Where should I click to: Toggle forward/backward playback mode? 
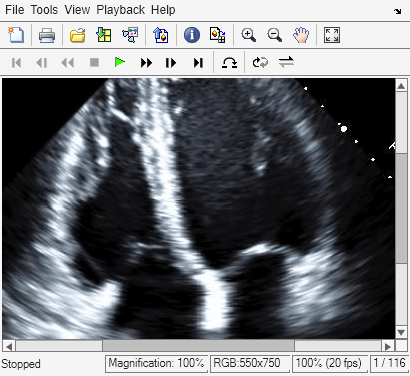286,62
